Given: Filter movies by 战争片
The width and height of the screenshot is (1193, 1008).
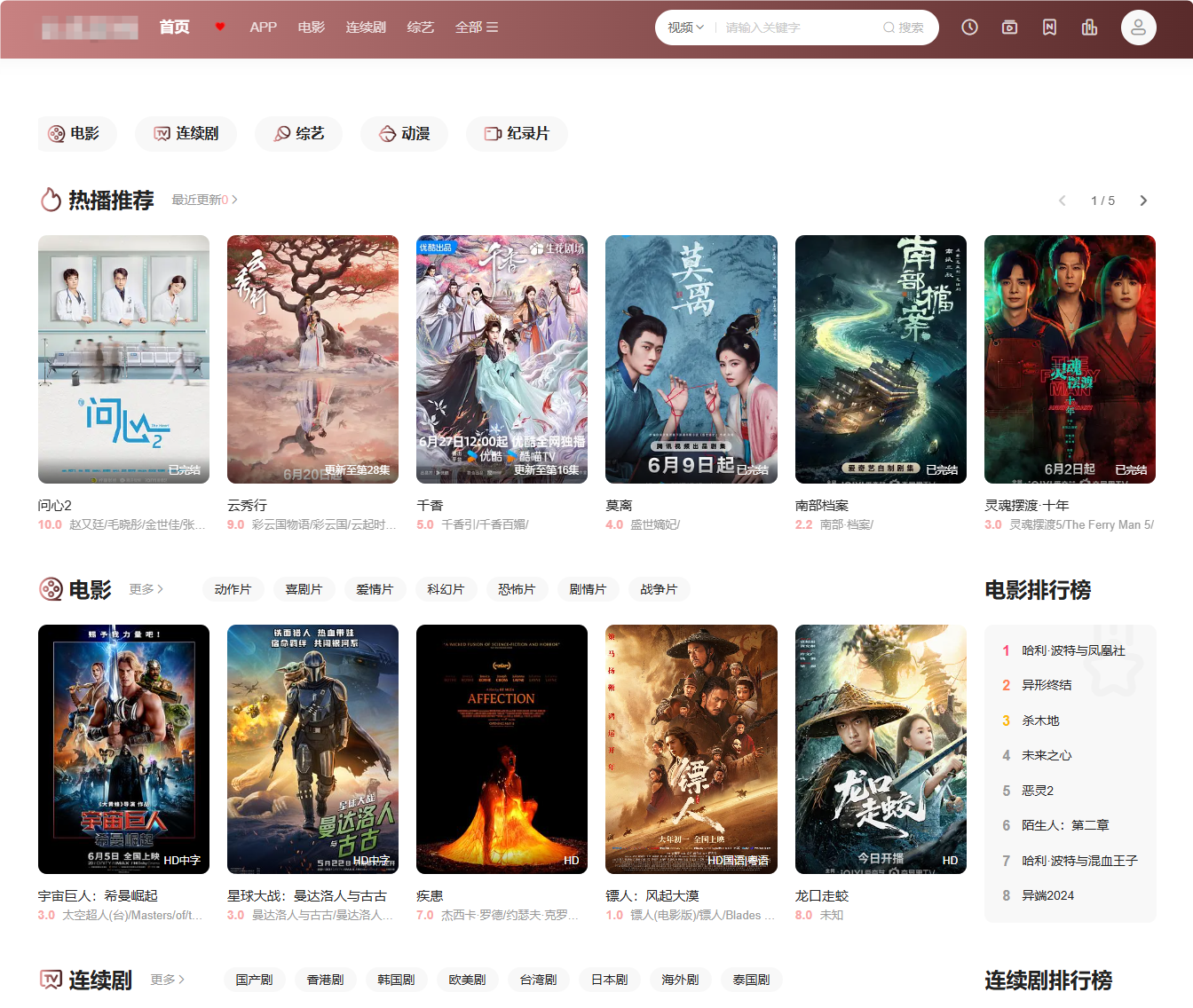Looking at the screenshot, I should point(659,589).
